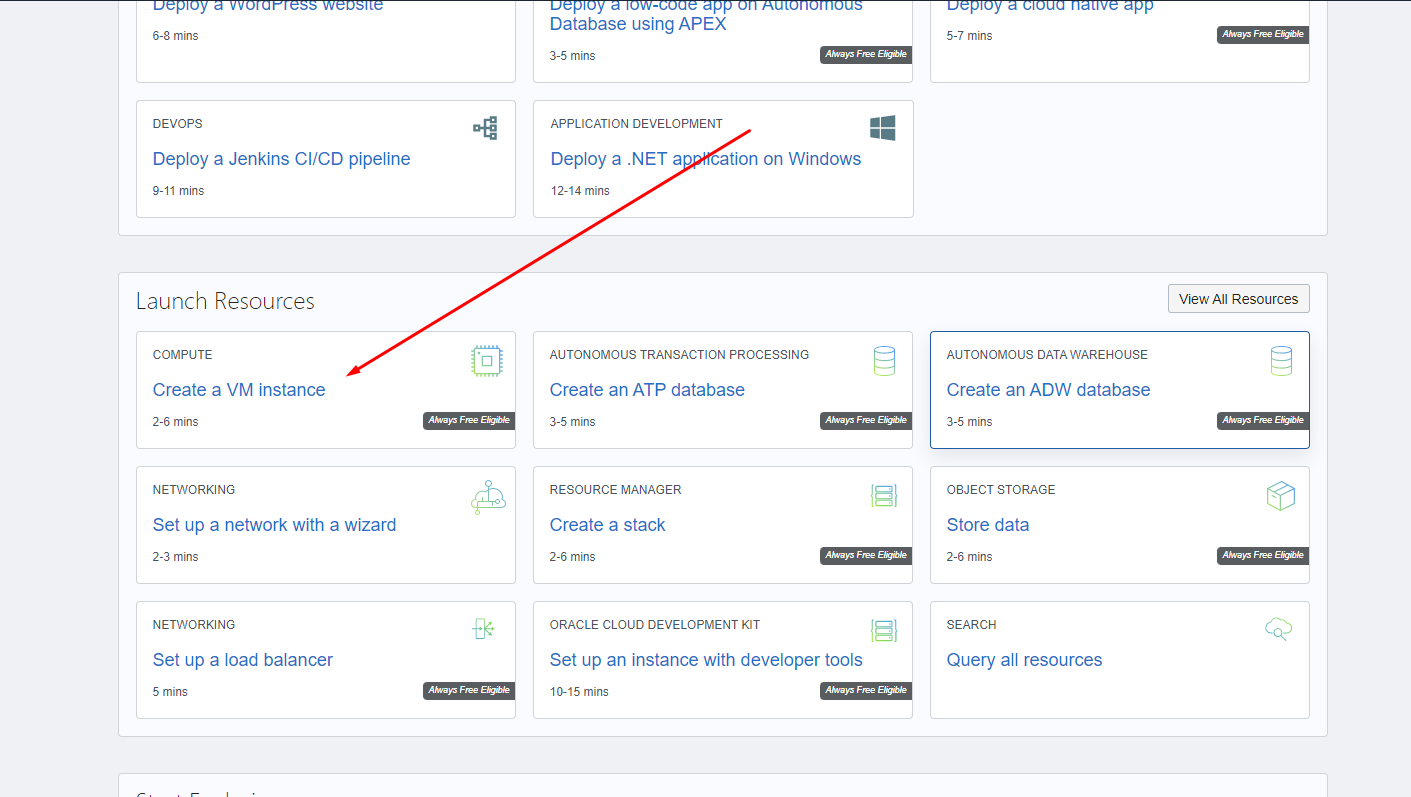1411x797 pixels.
Task: Click the Always Free Eligible badge on the load balancer card
Action: pyautogui.click(x=469, y=690)
